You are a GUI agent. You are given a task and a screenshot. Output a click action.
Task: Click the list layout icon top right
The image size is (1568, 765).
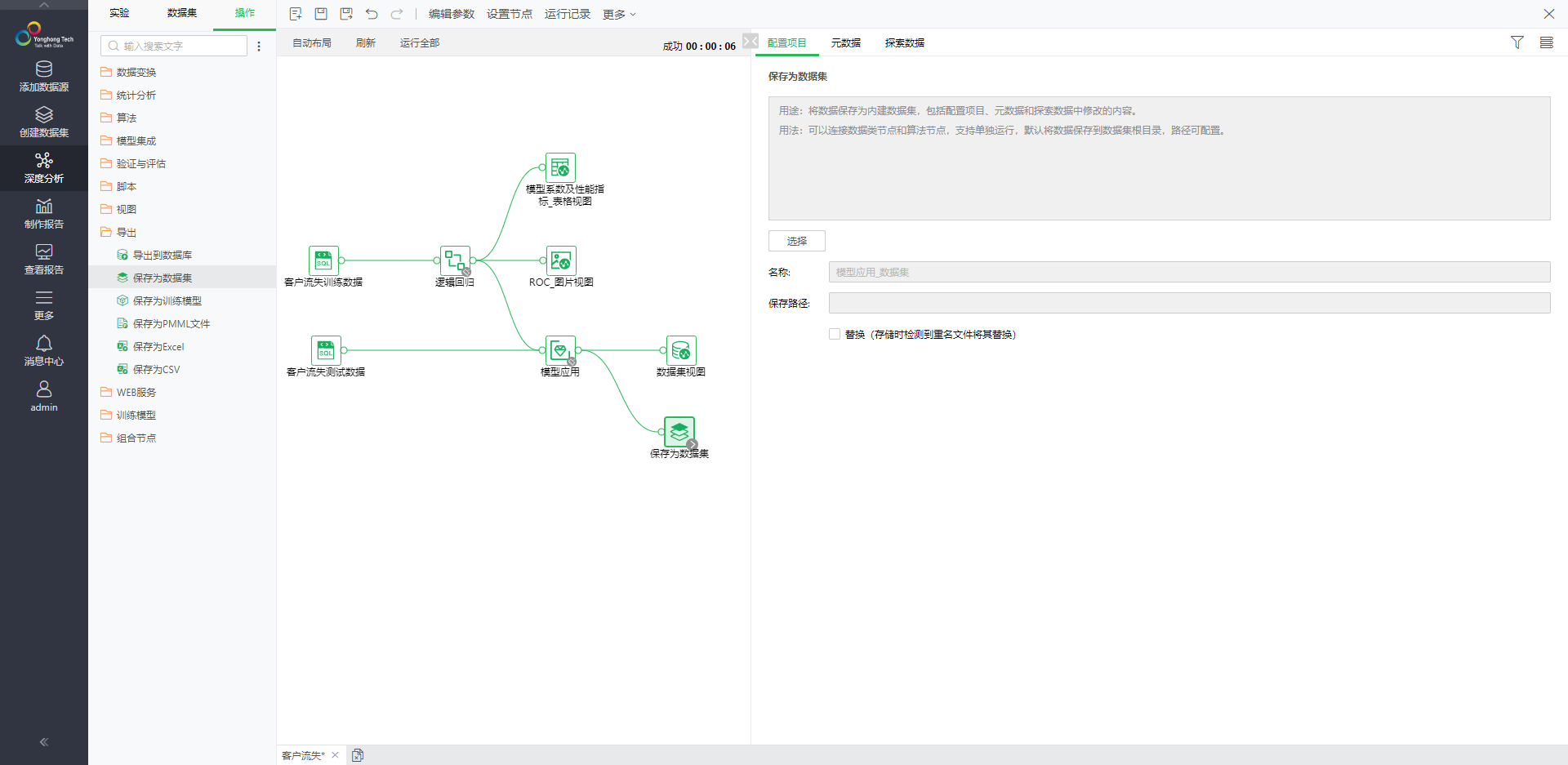click(1547, 42)
